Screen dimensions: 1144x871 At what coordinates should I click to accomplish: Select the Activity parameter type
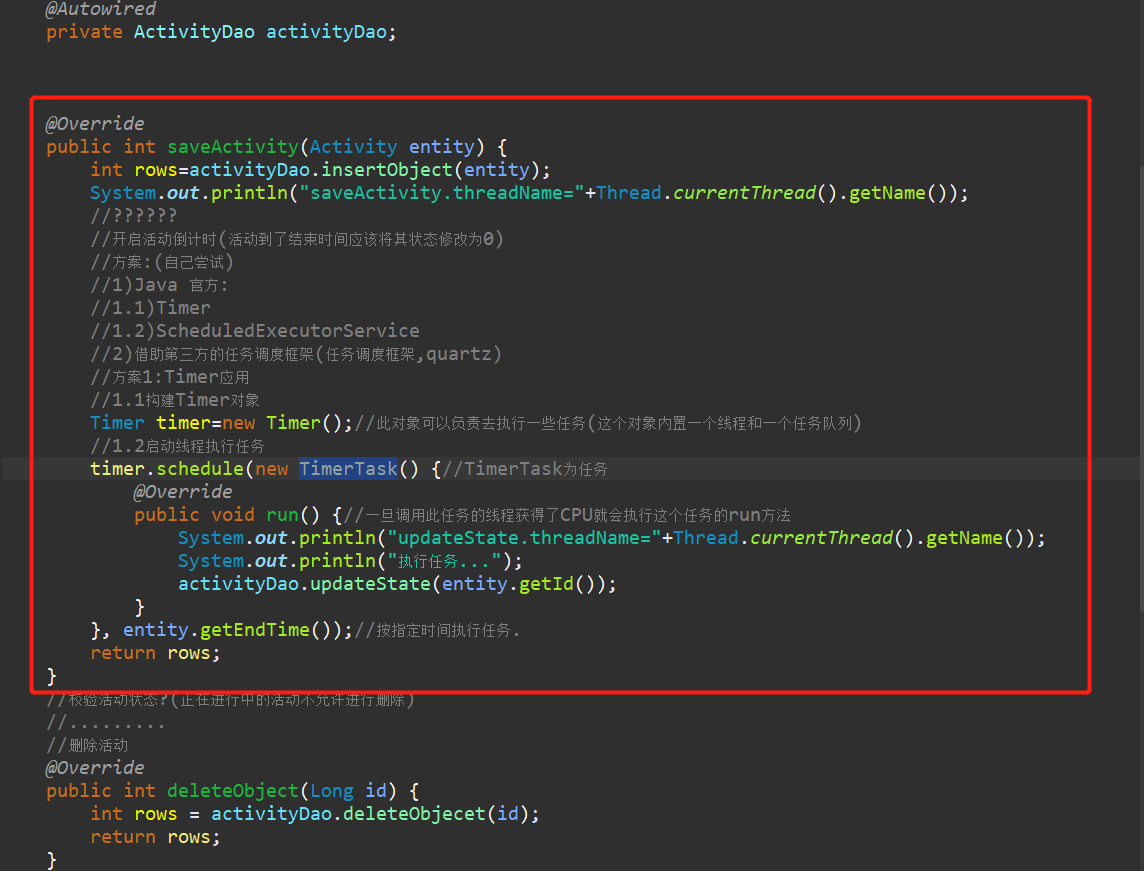(x=353, y=146)
